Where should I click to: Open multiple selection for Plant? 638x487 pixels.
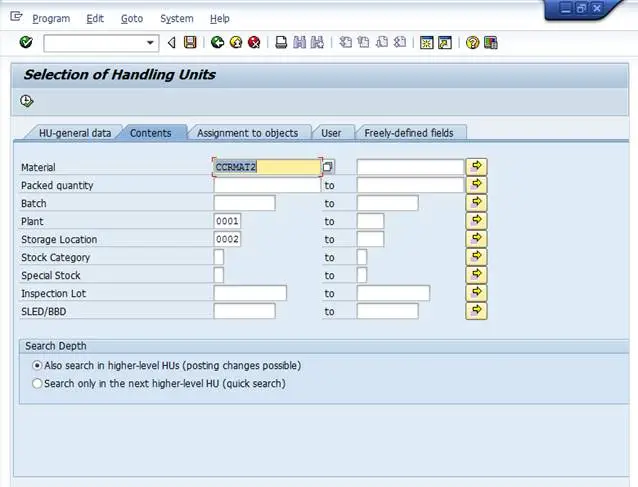[x=476, y=221]
